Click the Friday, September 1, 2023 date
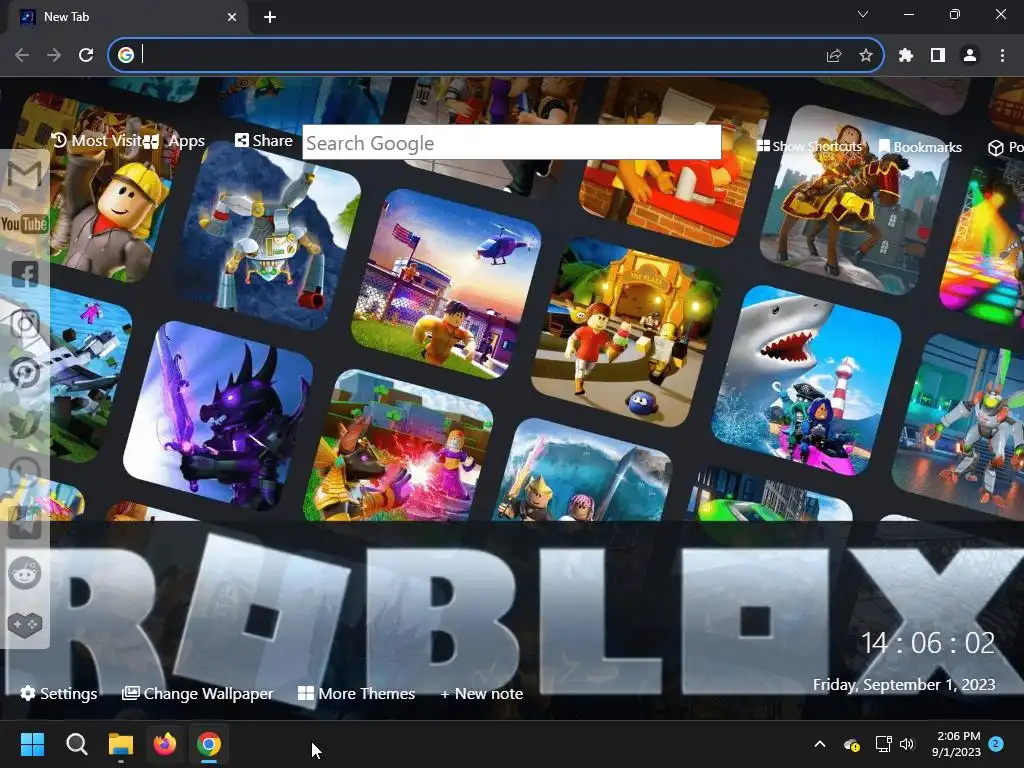The height and width of the screenshot is (768, 1024). [904, 684]
